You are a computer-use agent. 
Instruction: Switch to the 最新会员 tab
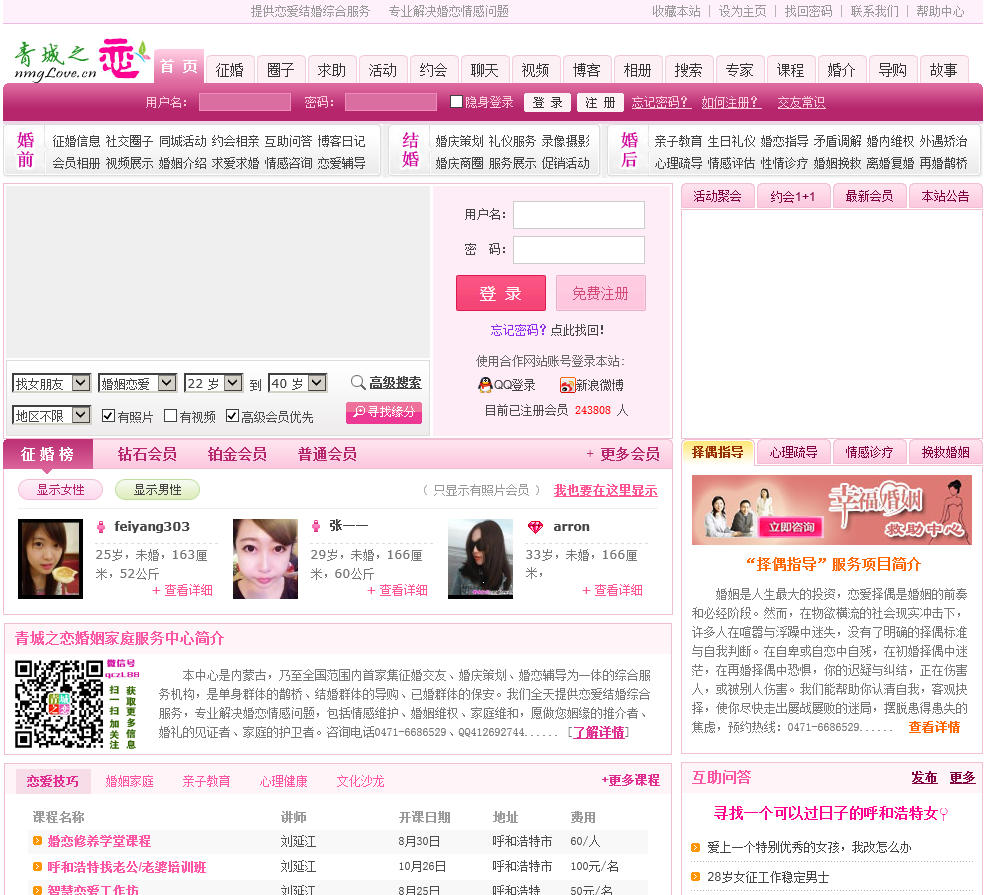pos(869,196)
